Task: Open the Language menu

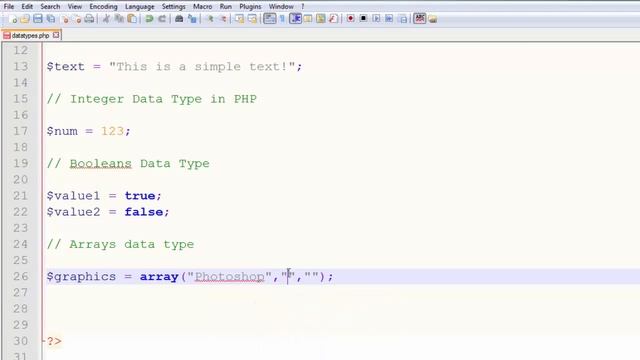Action: (x=140, y=7)
